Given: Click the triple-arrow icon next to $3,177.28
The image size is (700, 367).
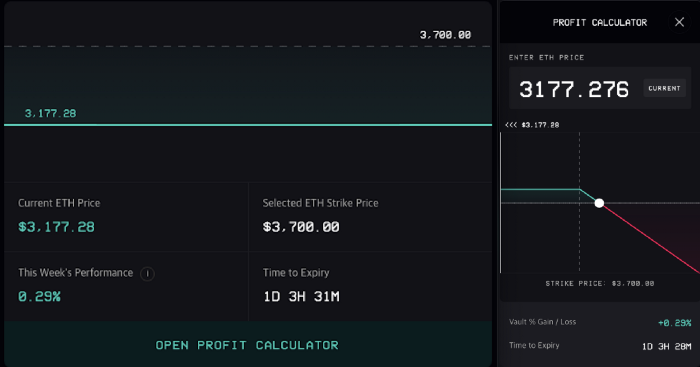Looking at the screenshot, I should 511,125.
